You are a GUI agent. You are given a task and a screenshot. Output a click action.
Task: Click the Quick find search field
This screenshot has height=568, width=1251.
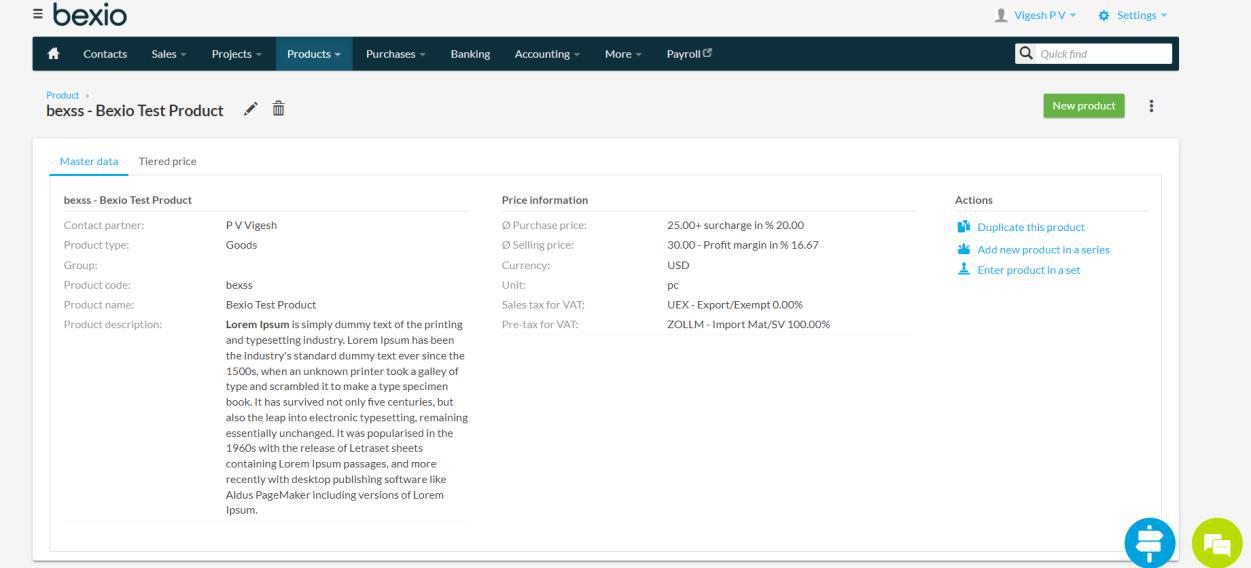(x=1103, y=54)
